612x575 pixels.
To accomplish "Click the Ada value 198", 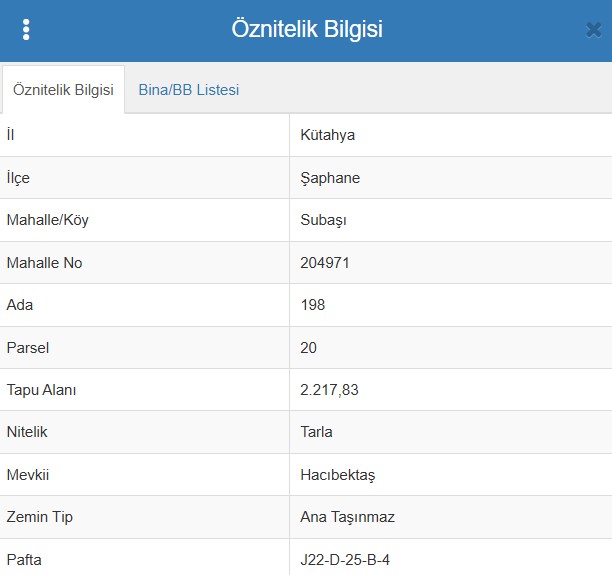I will (313, 305).
